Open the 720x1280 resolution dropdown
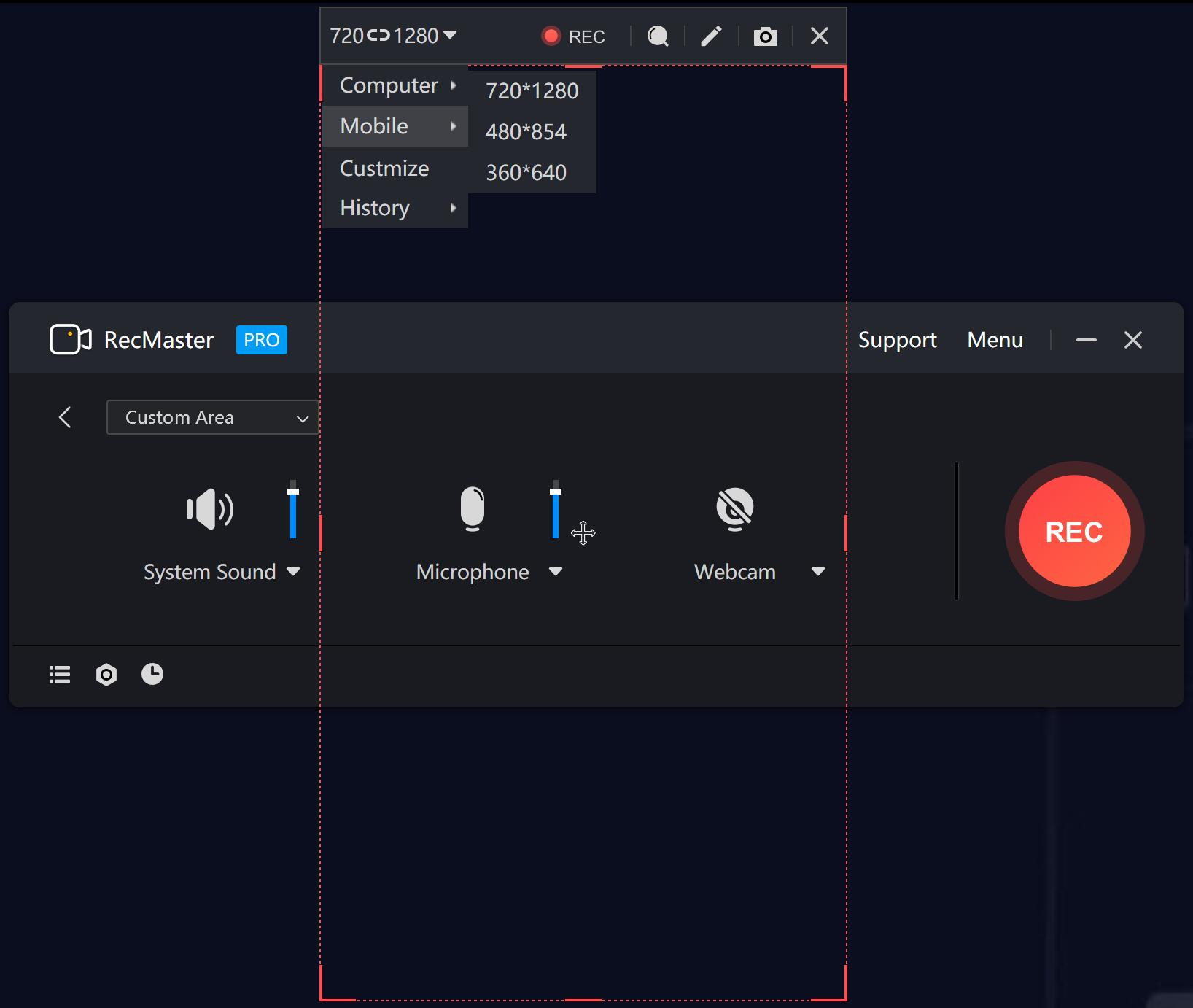1193x1008 pixels. coord(450,35)
